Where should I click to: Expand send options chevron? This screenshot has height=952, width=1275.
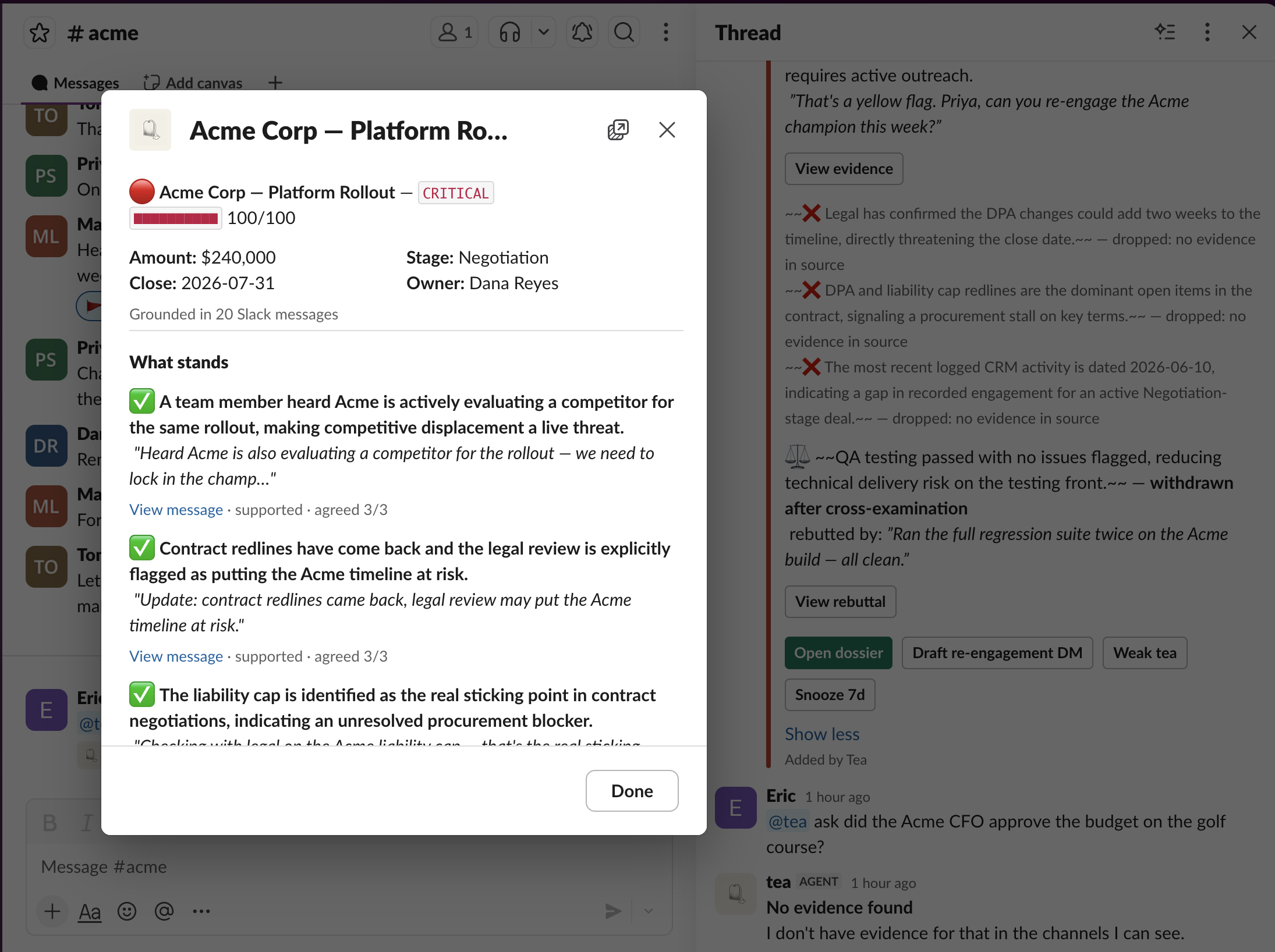tap(649, 911)
